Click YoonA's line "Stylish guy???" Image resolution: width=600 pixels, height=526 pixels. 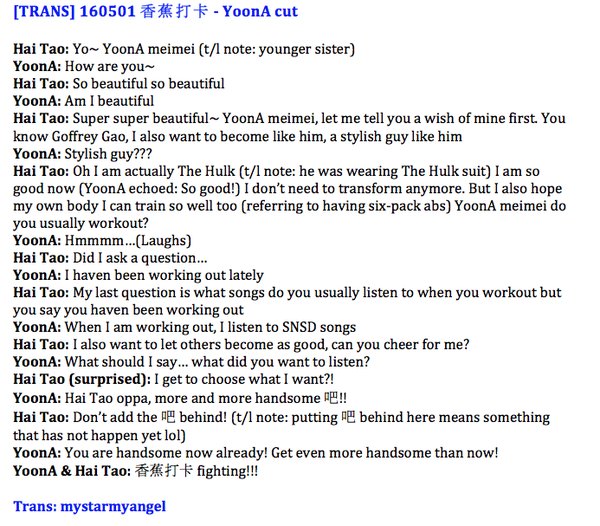coord(102,153)
